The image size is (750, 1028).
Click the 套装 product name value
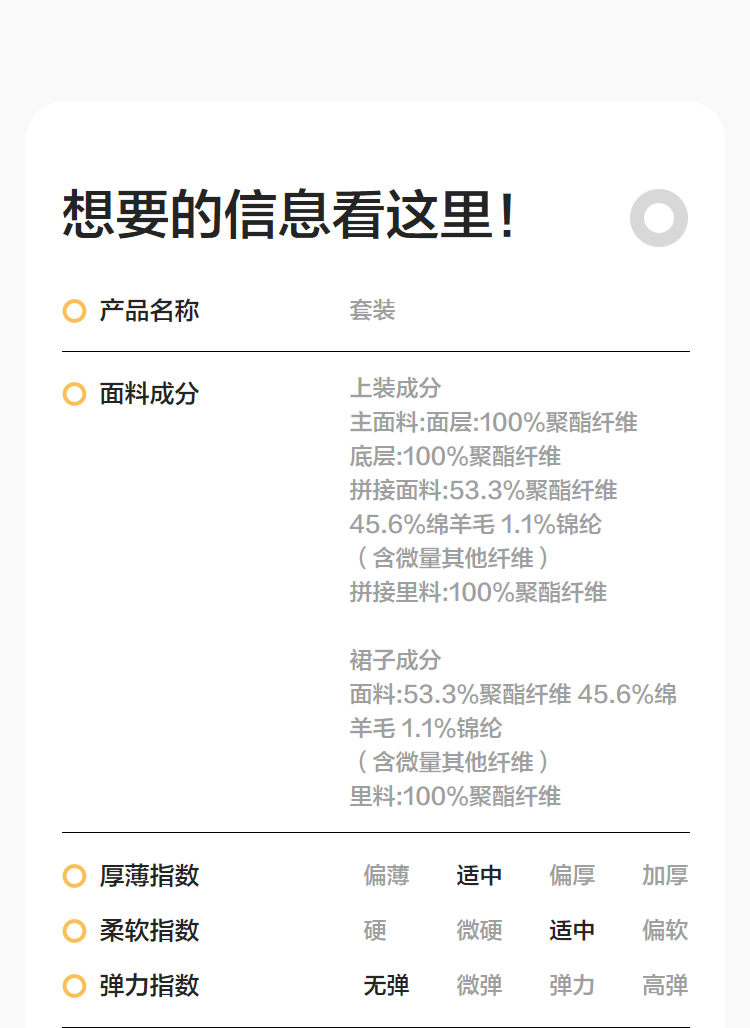372,311
